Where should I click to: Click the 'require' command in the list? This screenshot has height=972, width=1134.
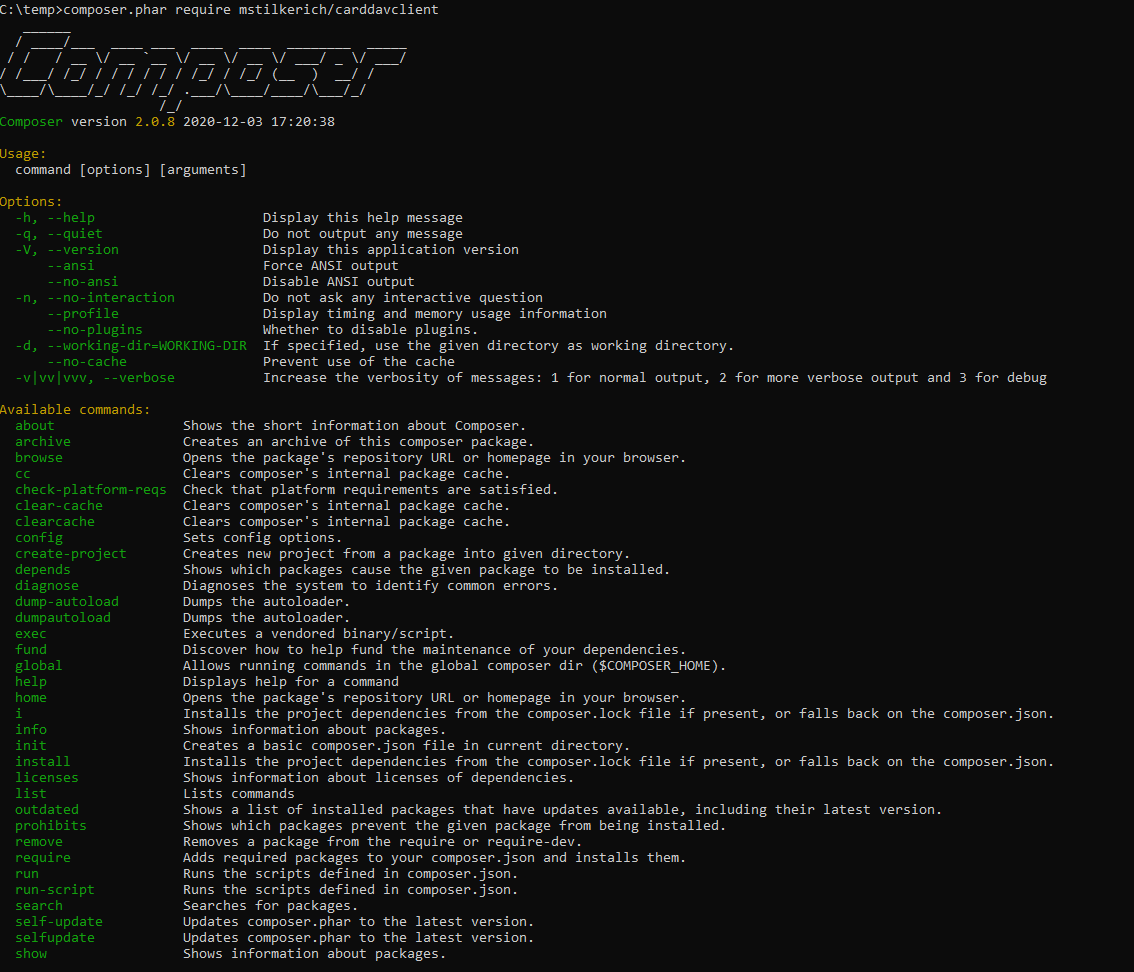[42, 857]
